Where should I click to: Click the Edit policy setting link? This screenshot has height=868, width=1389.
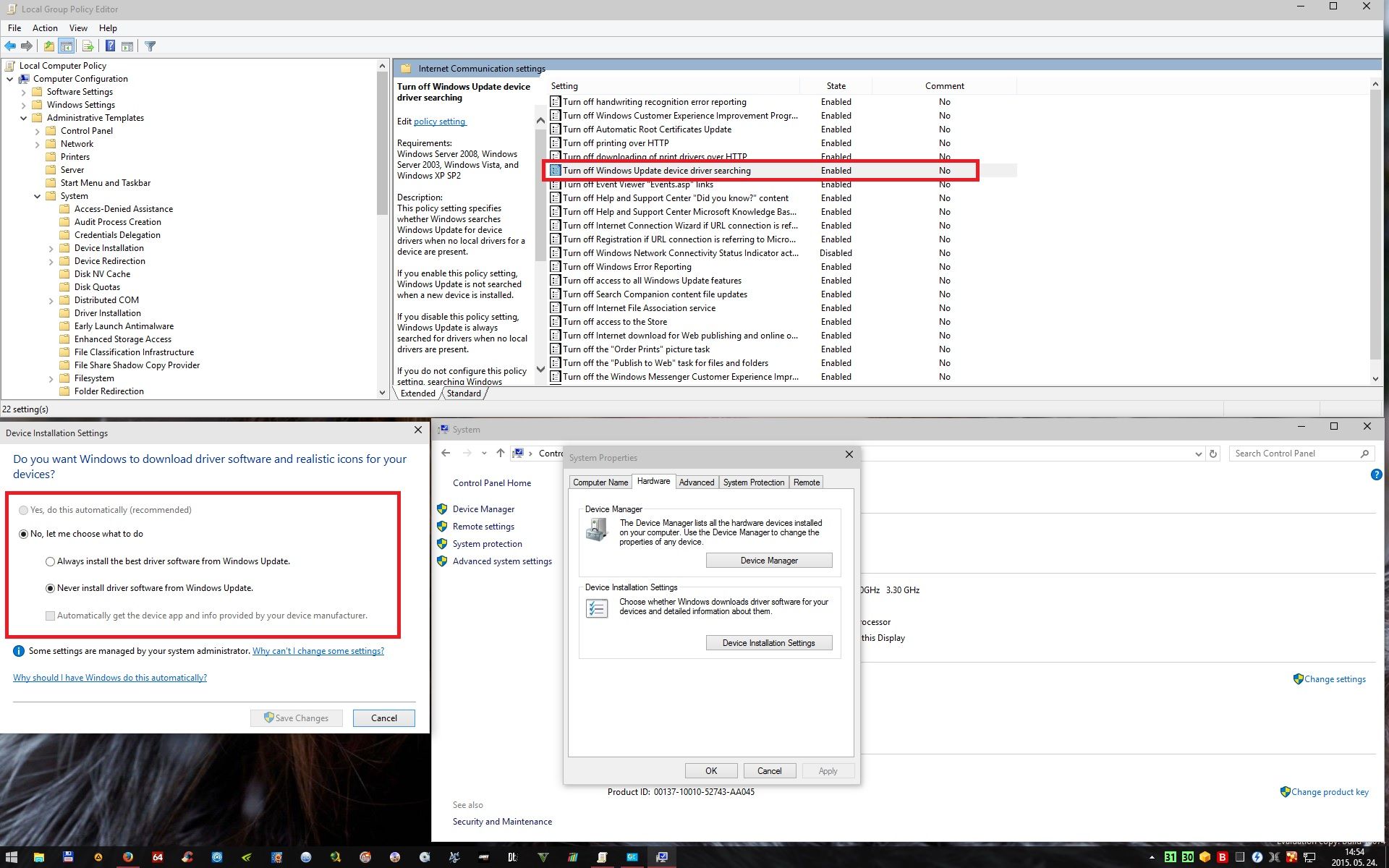pyautogui.click(x=440, y=122)
